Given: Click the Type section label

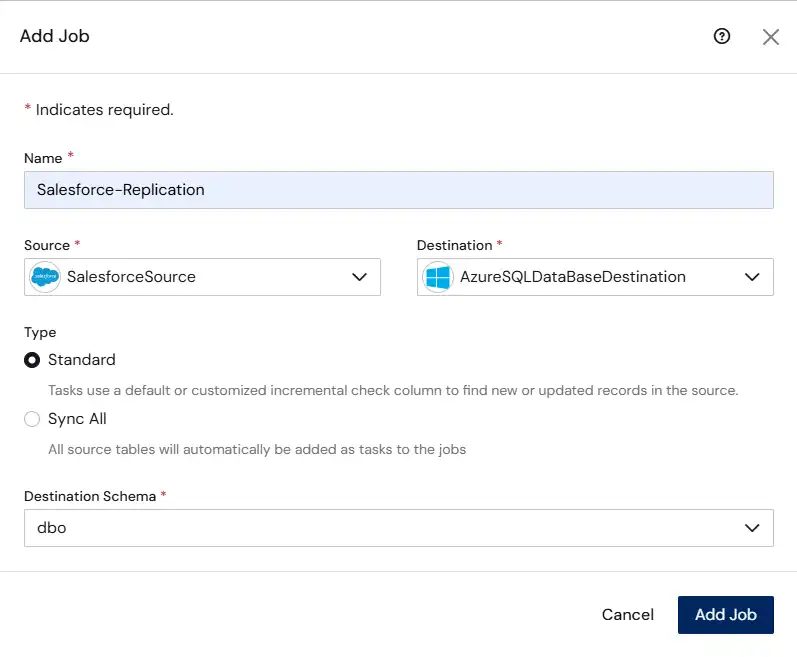Looking at the screenshot, I should pos(40,332).
